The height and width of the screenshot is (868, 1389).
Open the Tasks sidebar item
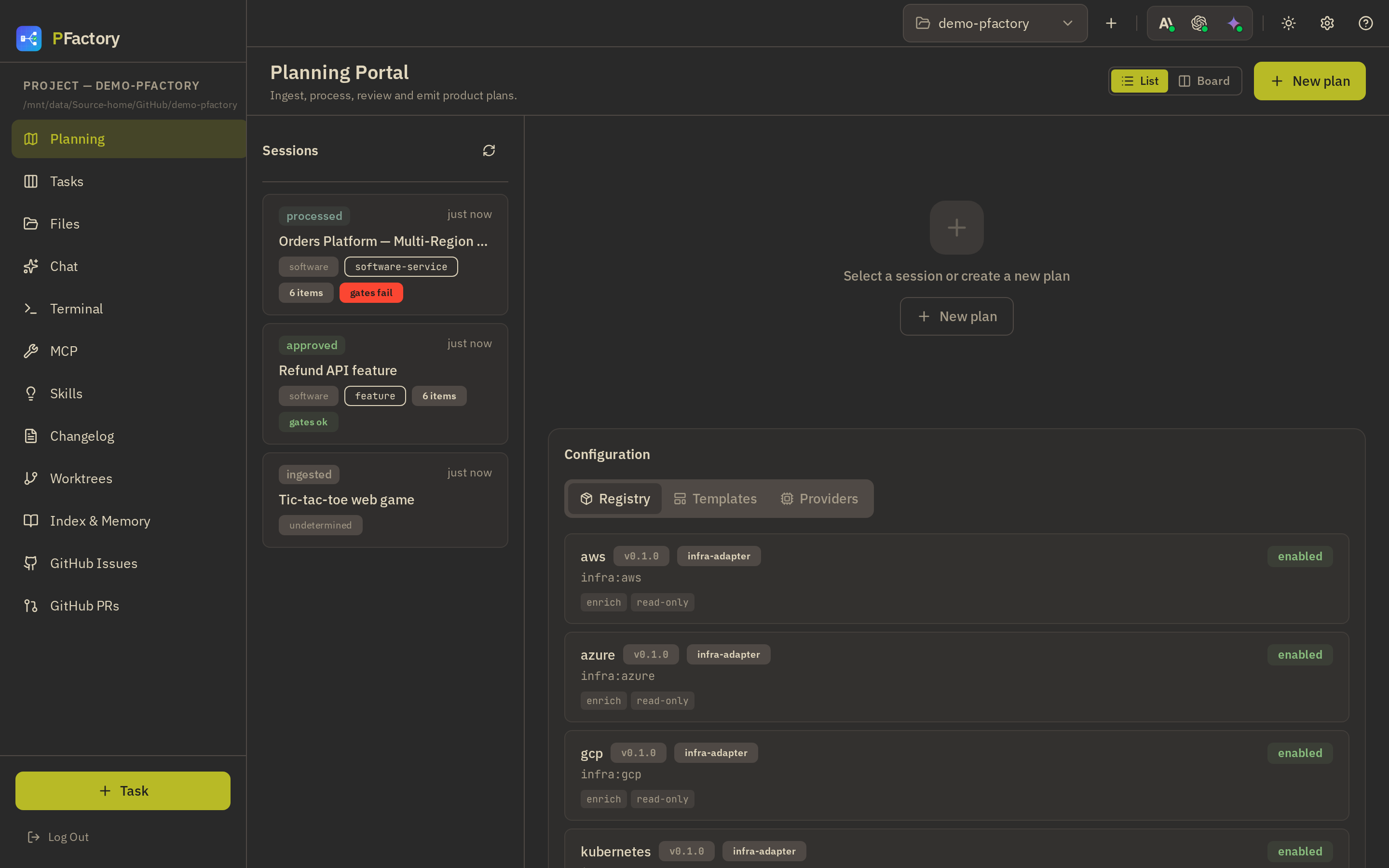[x=129, y=181]
